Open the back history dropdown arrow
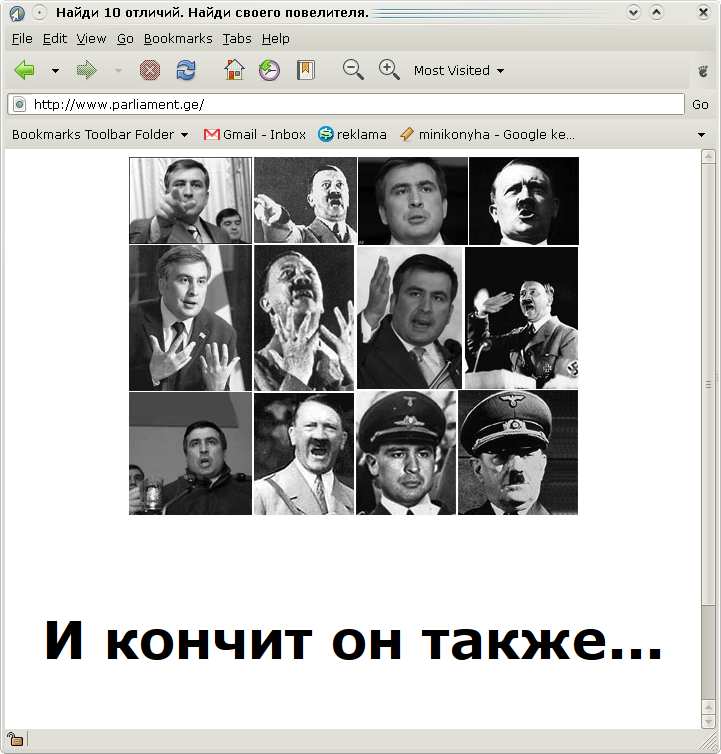Image resolution: width=721 pixels, height=754 pixels. tap(55, 71)
